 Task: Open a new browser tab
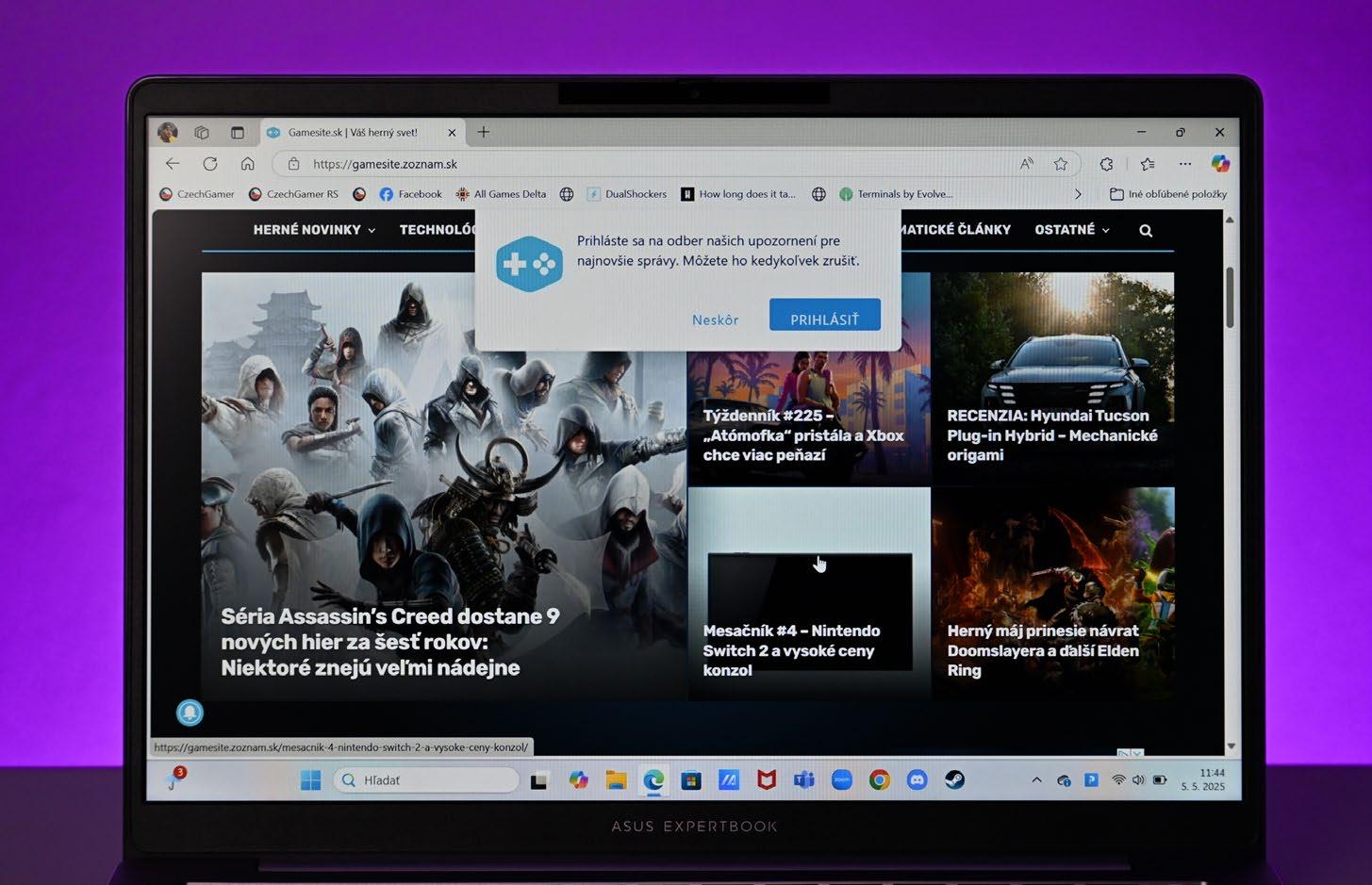[x=484, y=132]
